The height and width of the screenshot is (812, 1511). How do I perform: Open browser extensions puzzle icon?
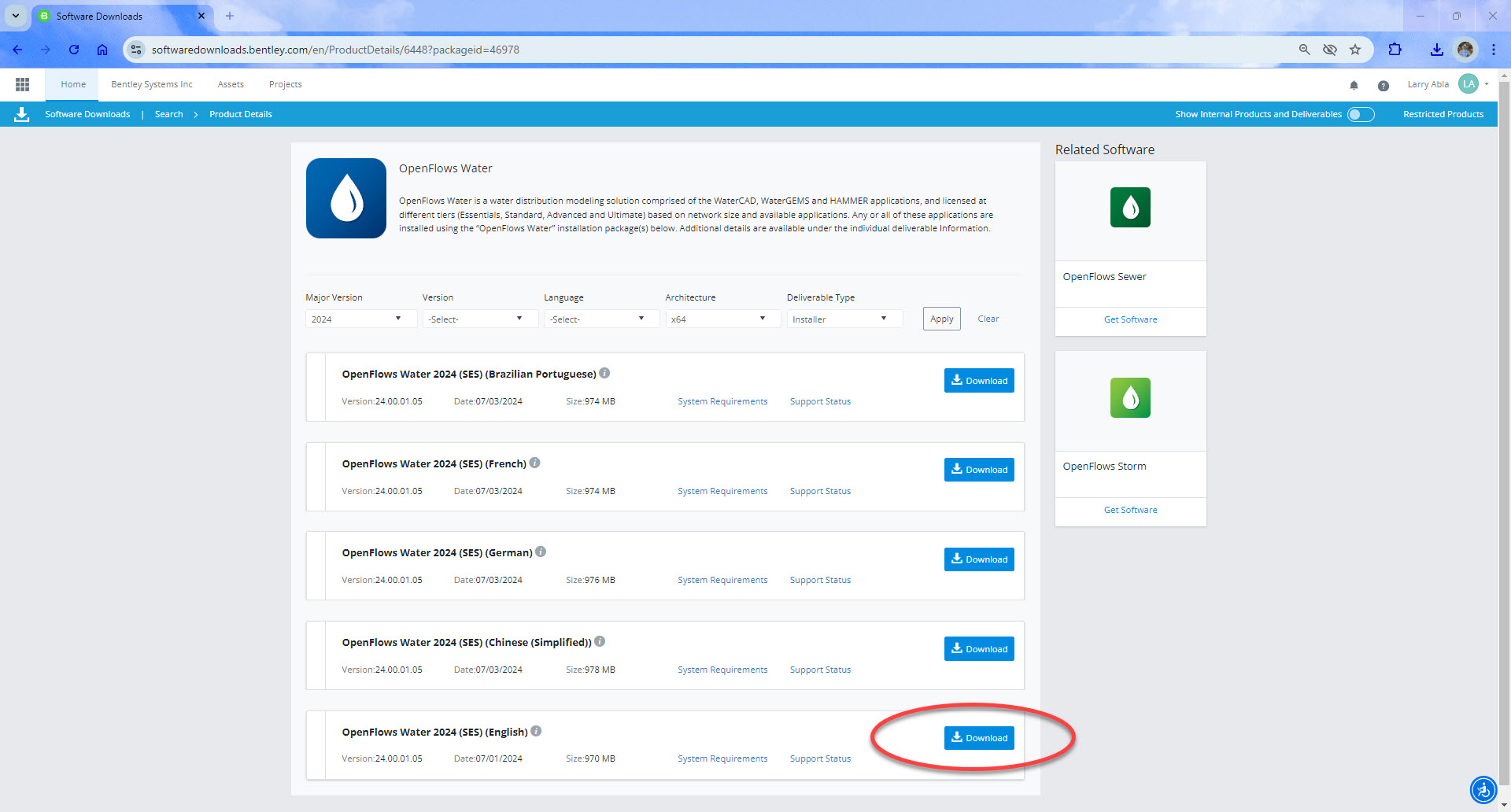[x=1395, y=50]
